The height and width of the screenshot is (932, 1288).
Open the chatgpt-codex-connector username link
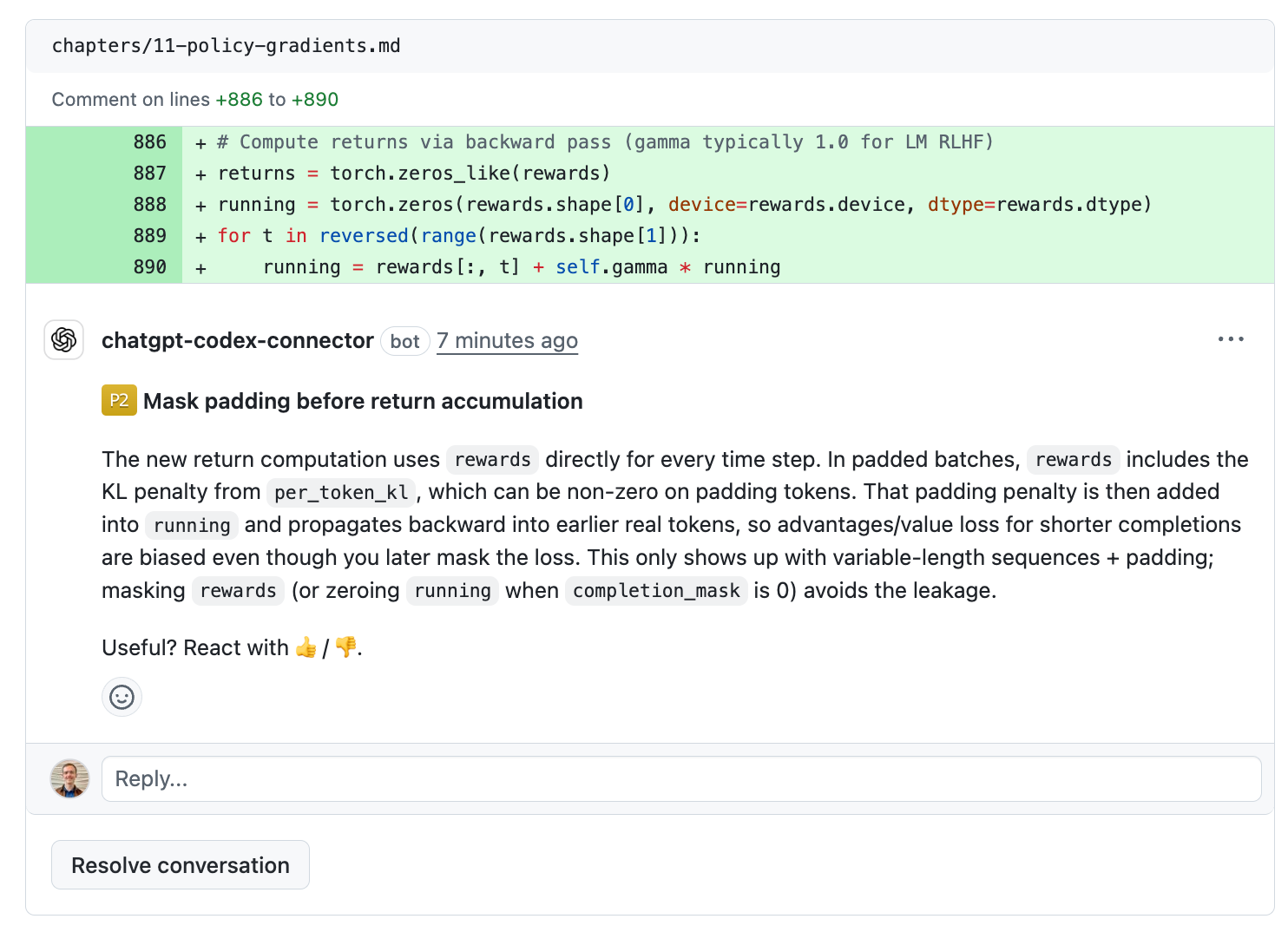[x=237, y=341]
